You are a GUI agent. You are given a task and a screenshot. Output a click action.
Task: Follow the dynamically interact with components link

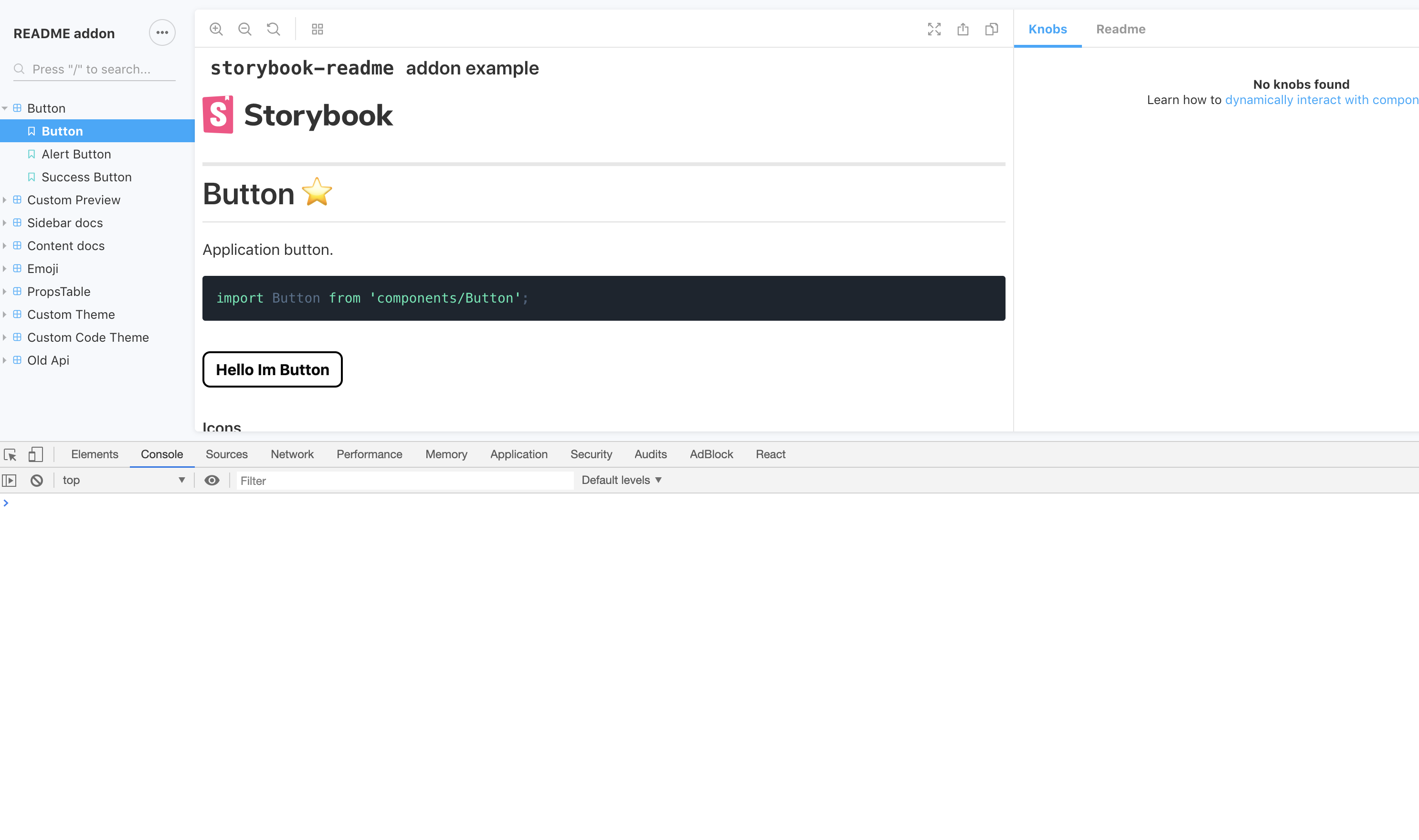click(1322, 100)
